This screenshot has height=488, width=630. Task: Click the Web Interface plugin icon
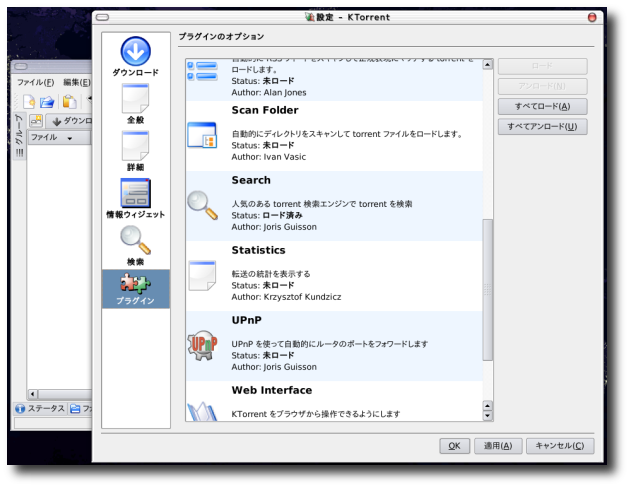tap(202, 411)
